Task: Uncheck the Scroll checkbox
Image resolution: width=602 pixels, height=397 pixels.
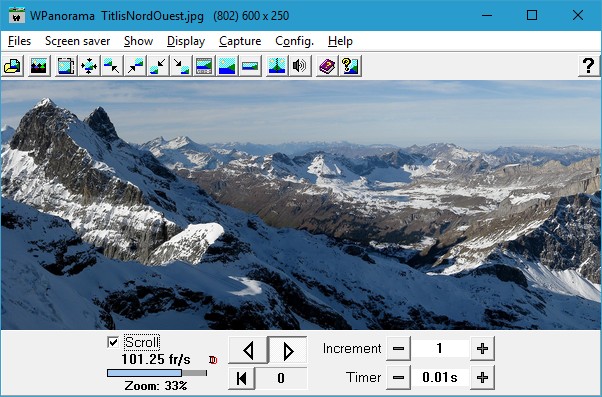Action: [113, 342]
